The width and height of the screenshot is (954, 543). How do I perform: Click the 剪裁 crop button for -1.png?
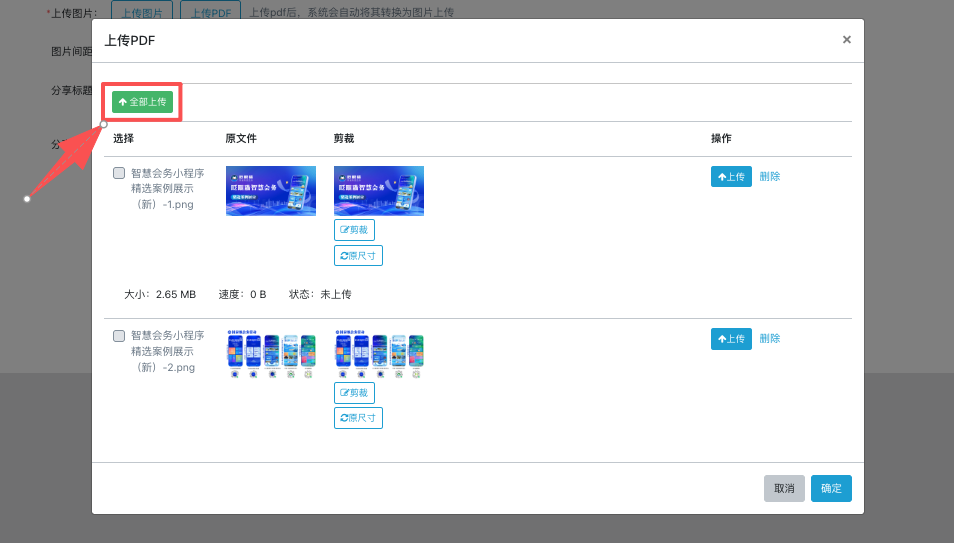tap(354, 230)
